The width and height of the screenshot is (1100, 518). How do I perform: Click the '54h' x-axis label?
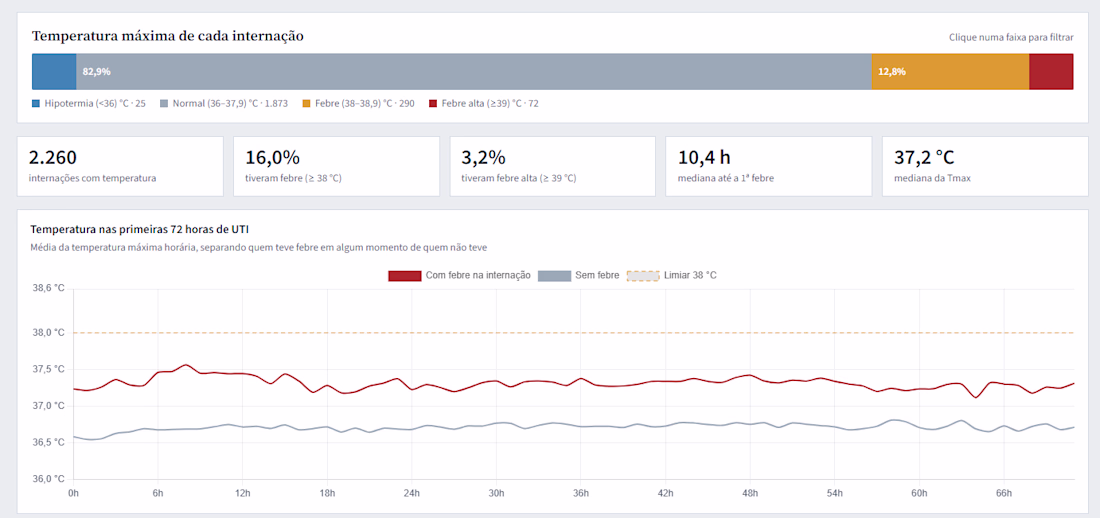tap(835, 493)
